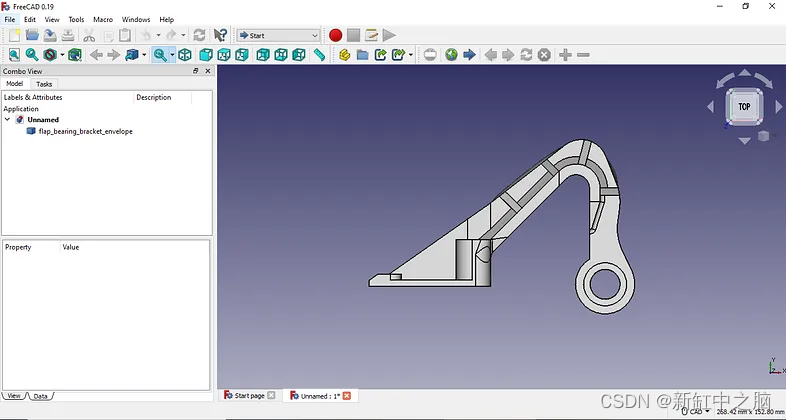This screenshot has height=420, width=786.
Task: Zoom in with the plus icon
Action: (565, 55)
